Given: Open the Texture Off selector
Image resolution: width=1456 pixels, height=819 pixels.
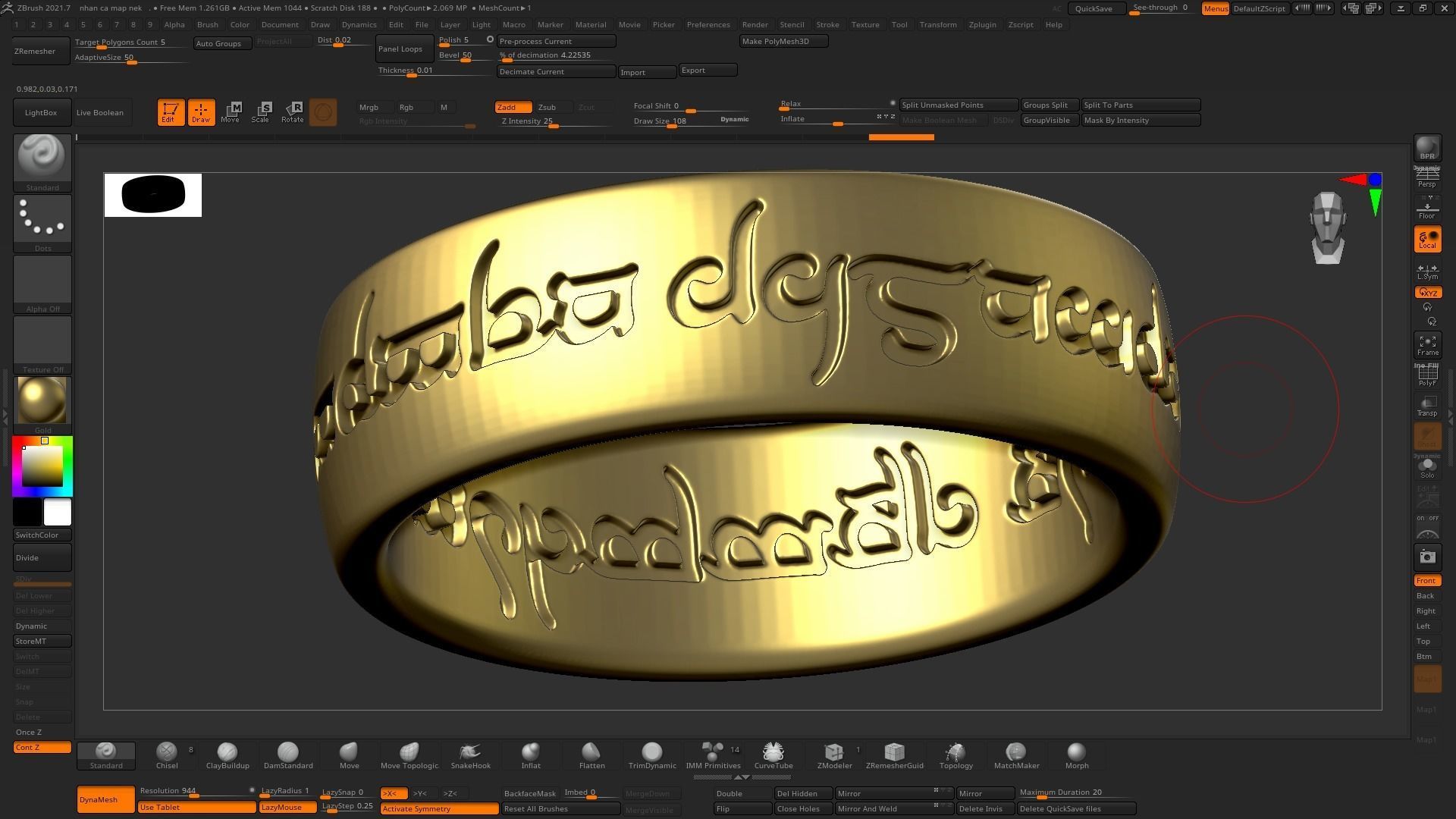Looking at the screenshot, I should (42, 344).
